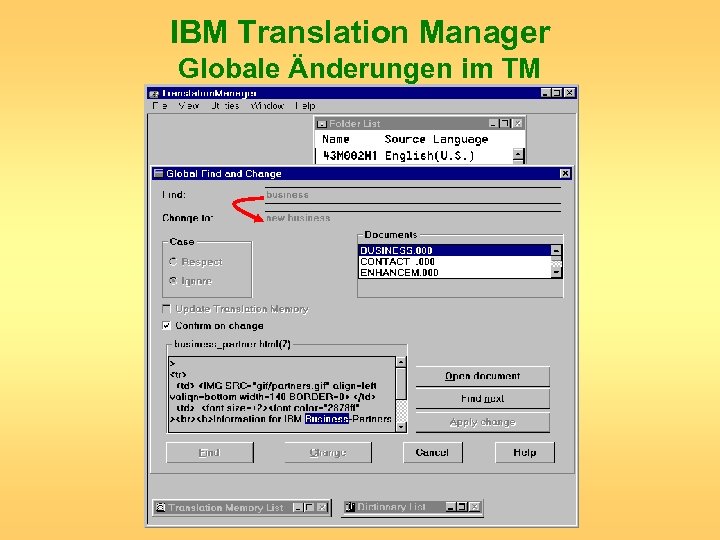The width and height of the screenshot is (720, 540).
Task: Click highlighted word Business in preview
Action: pos(327,419)
